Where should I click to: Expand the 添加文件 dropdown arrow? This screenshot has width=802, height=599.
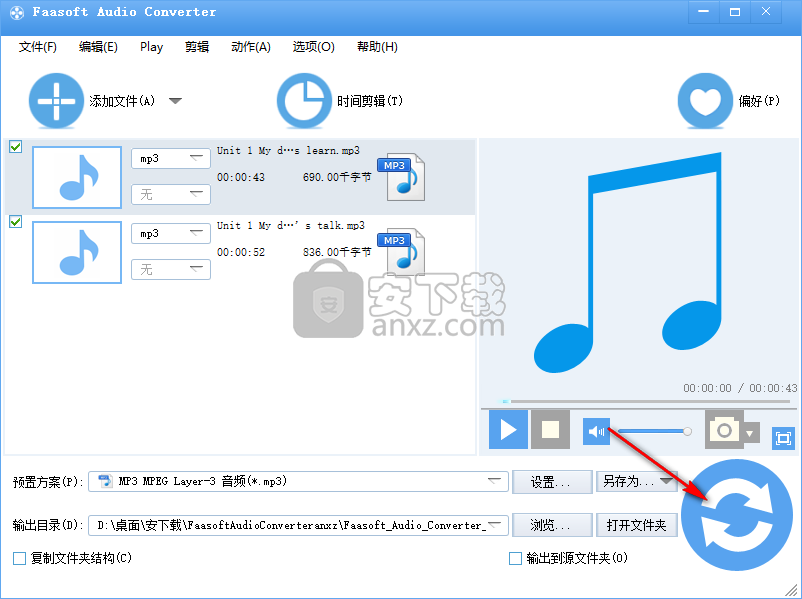coord(175,101)
